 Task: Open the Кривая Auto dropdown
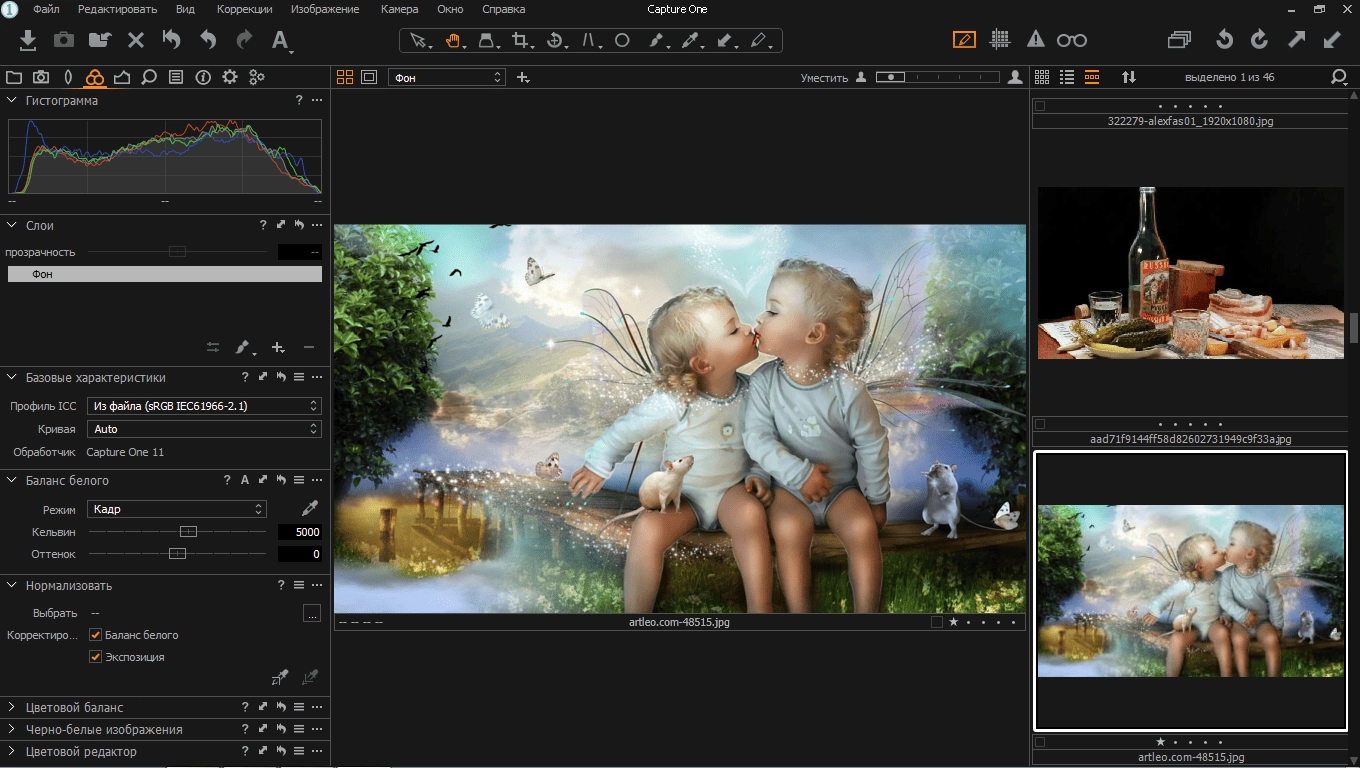point(204,429)
